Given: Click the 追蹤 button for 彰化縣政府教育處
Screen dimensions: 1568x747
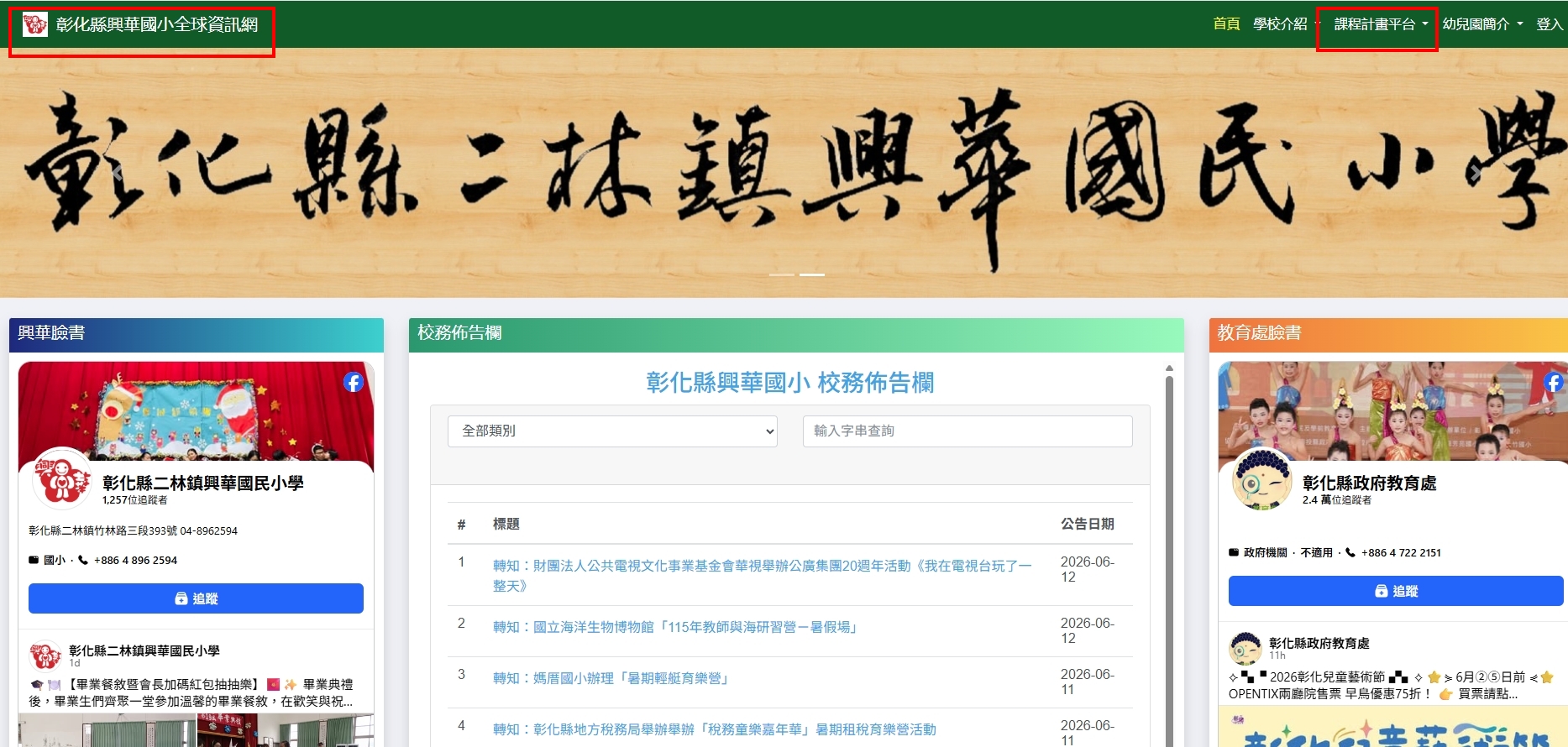Looking at the screenshot, I should pyautogui.click(x=1396, y=591).
